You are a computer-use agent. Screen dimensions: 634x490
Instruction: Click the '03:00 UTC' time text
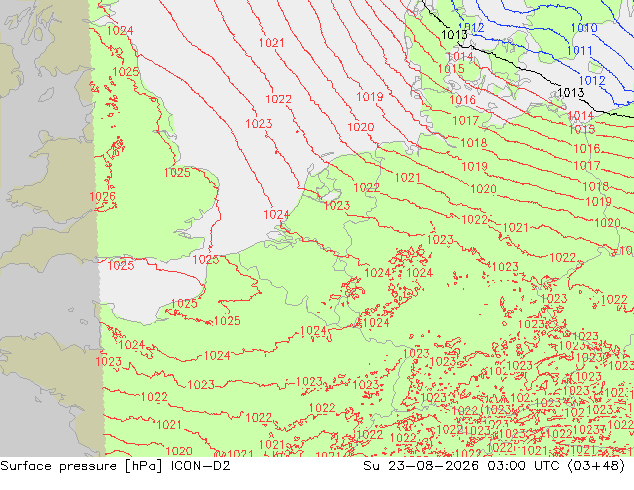(523, 466)
